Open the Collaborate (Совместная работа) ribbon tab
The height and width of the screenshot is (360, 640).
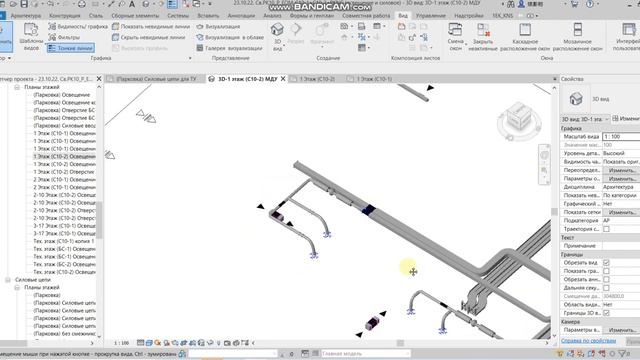(x=366, y=16)
